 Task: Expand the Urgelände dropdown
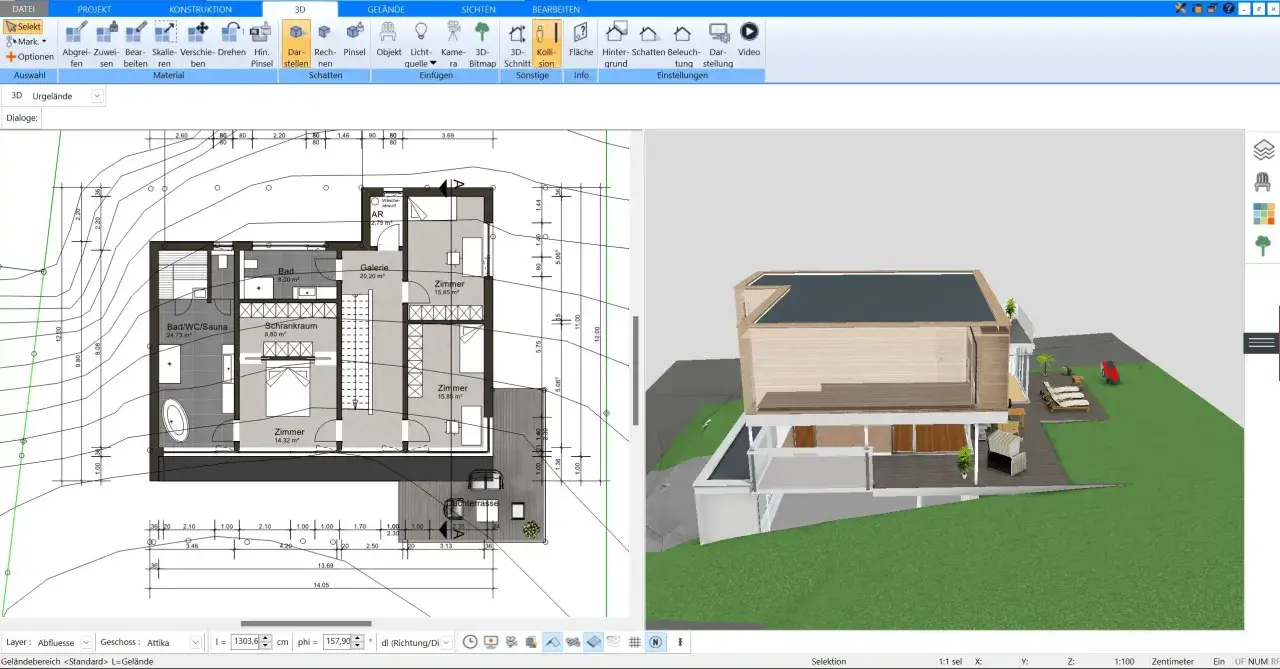tap(97, 96)
